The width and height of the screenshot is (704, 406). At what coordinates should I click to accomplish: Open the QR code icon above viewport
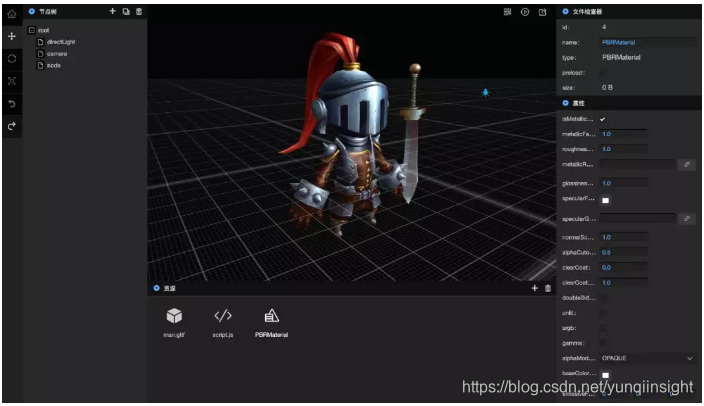click(x=507, y=12)
